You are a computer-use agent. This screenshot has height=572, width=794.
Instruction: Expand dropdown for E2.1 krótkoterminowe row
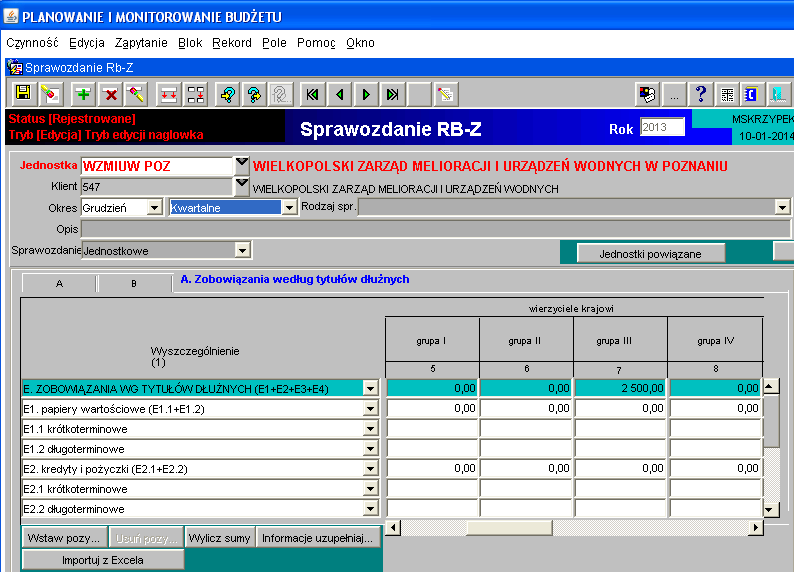tap(371, 488)
